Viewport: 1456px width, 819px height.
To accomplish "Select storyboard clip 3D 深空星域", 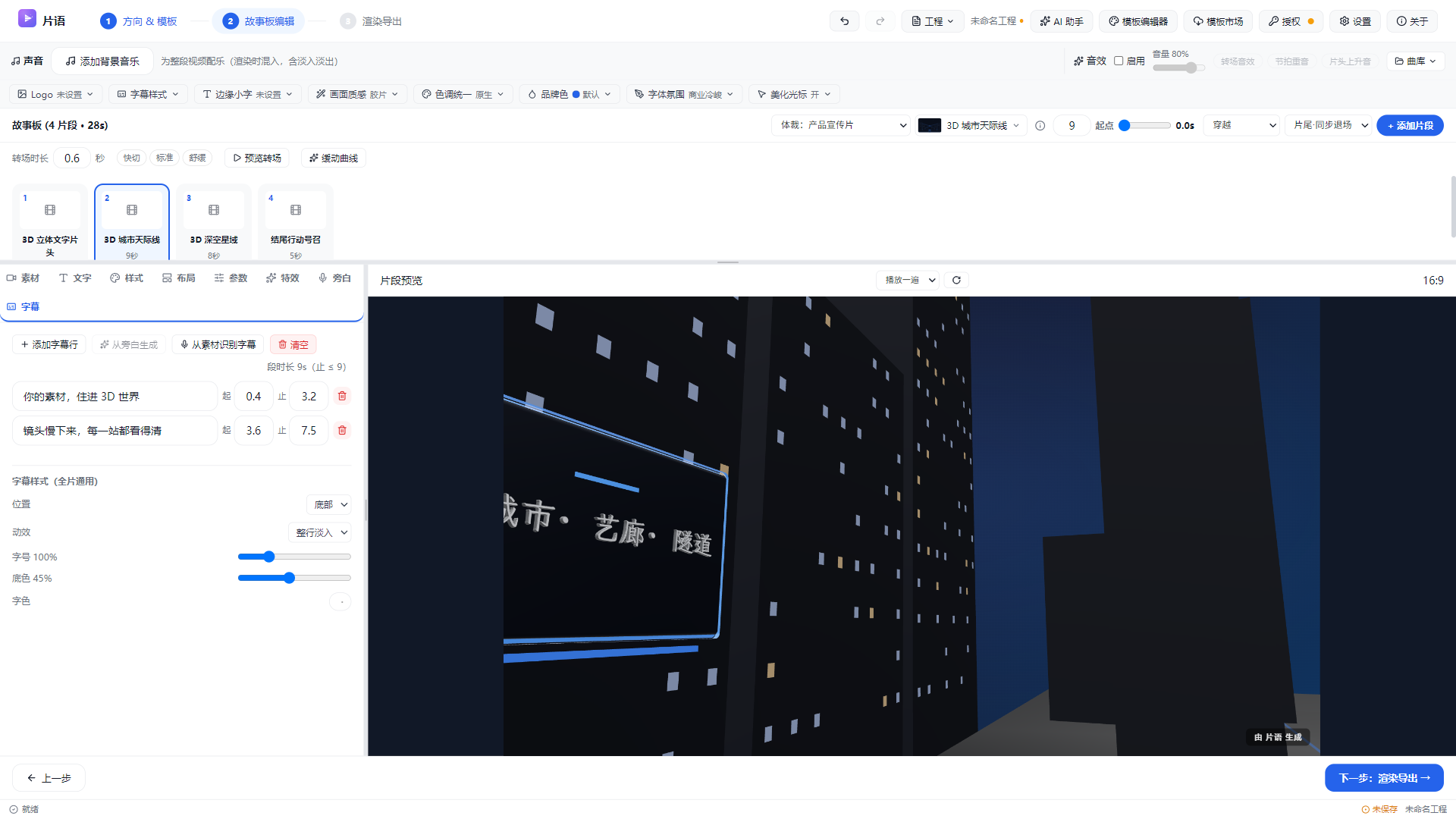I will point(214,223).
